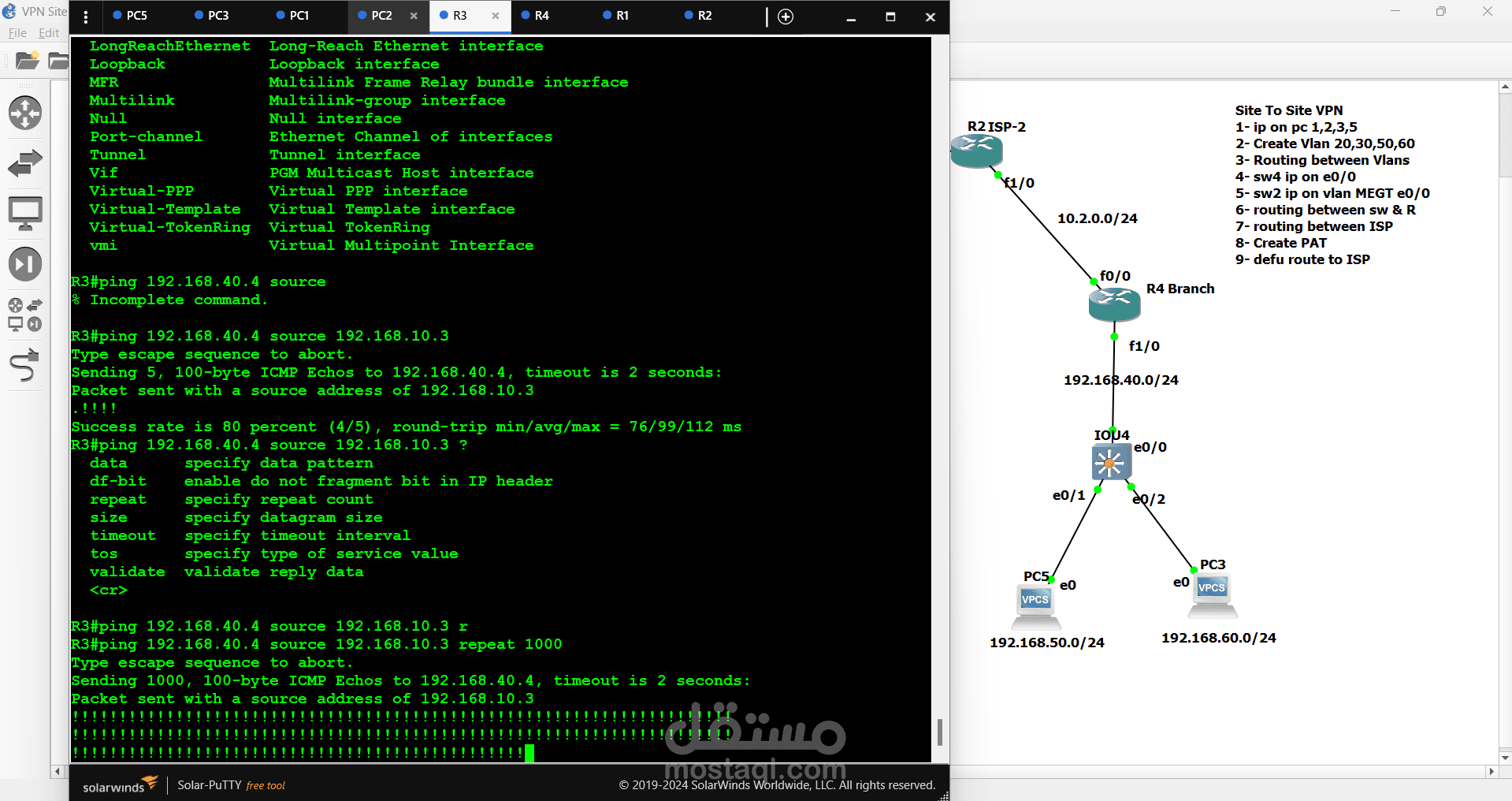Browse routers in GNS3 device toolbar
Screen dimensions: 1512x801
click(x=25, y=113)
